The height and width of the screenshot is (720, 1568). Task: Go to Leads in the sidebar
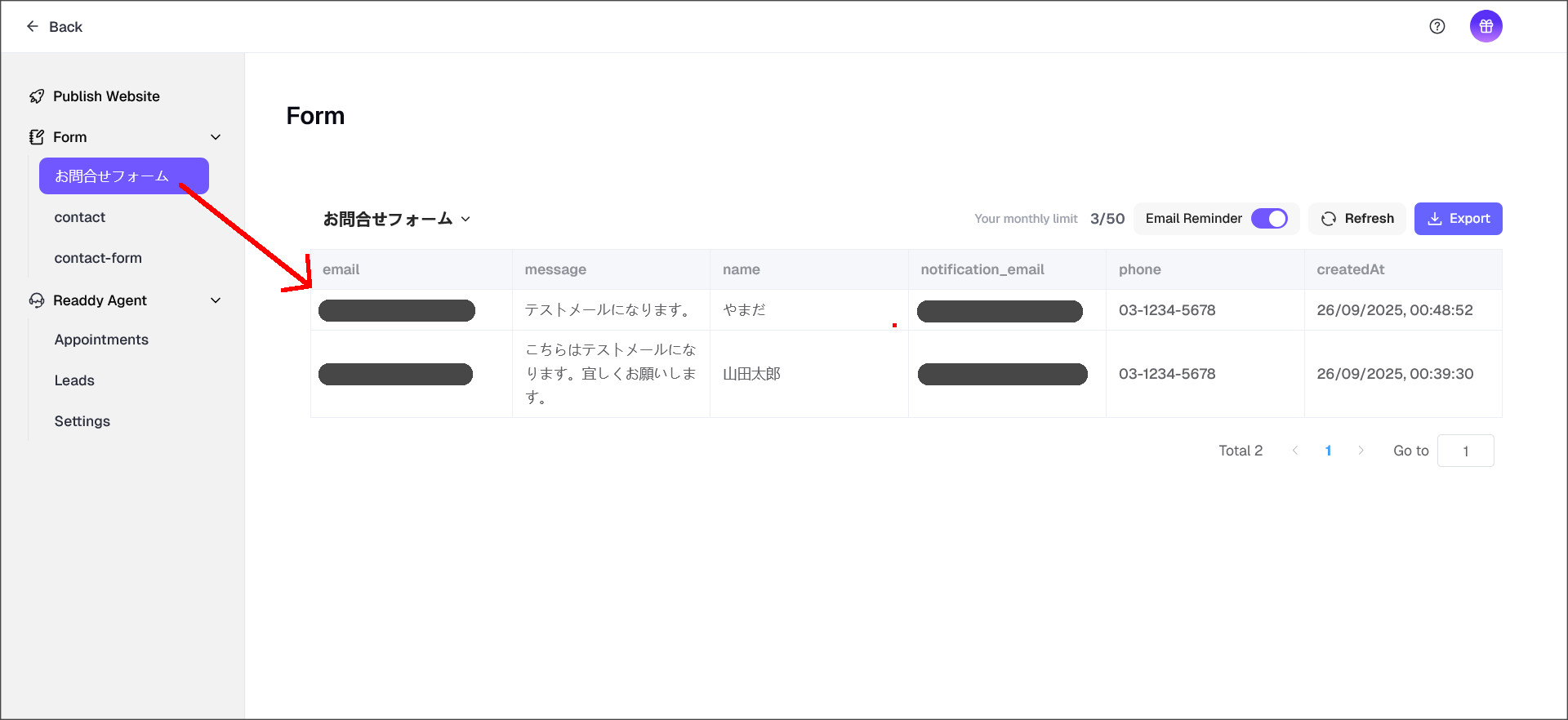tap(74, 380)
